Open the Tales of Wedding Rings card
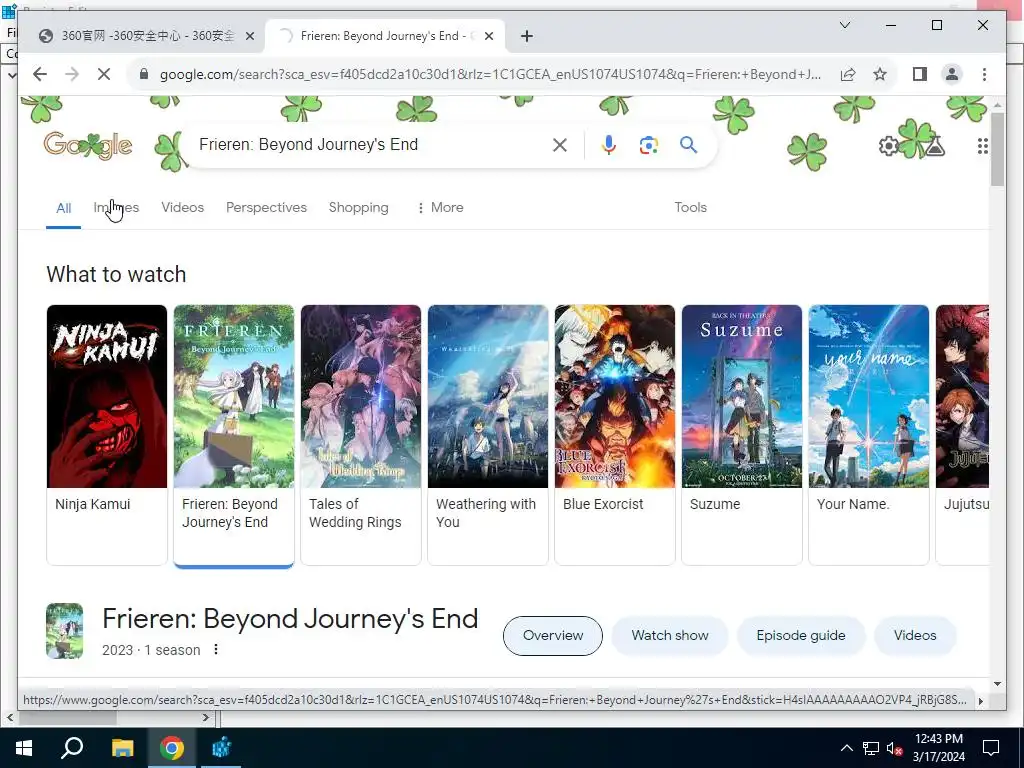Image resolution: width=1024 pixels, height=768 pixels. coord(360,434)
